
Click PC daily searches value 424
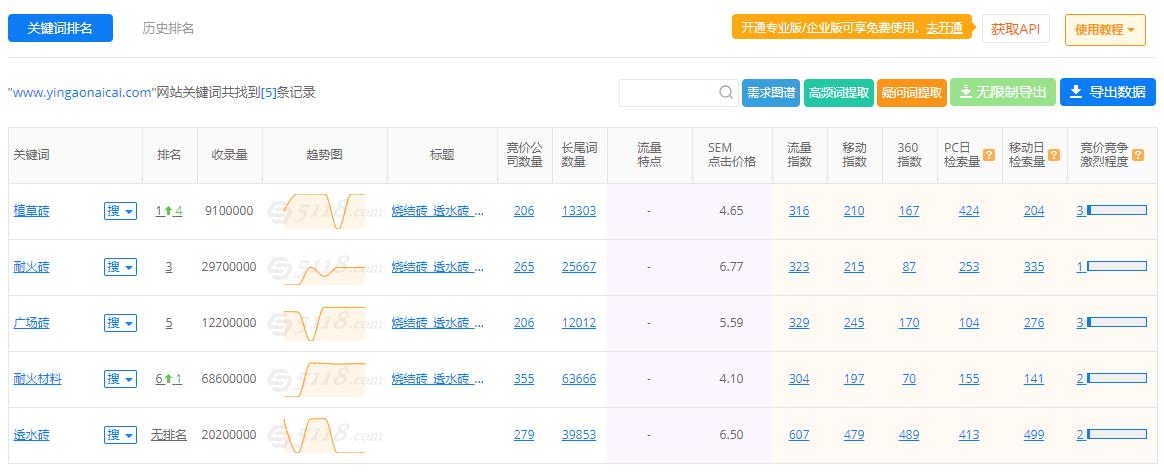click(969, 211)
